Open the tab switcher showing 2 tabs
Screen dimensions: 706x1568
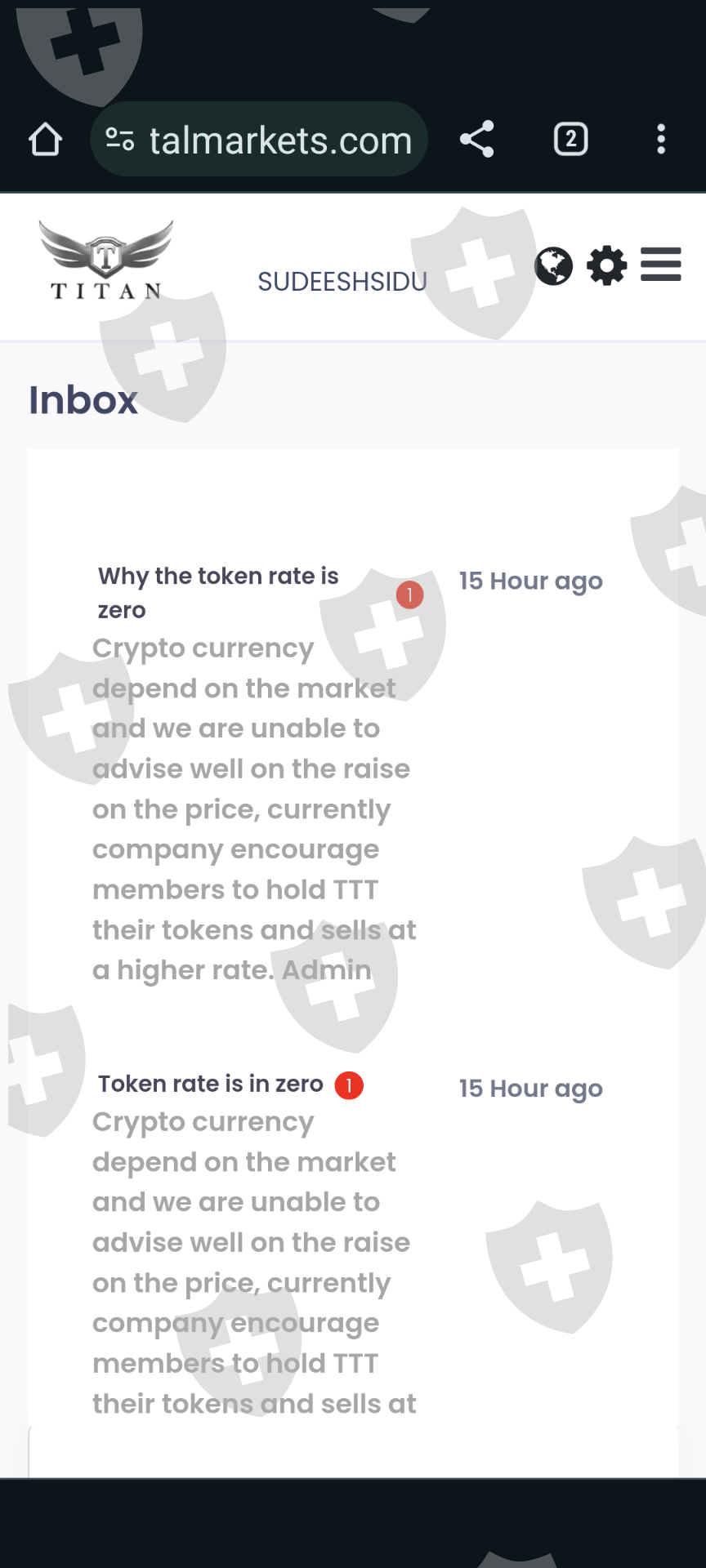(570, 140)
